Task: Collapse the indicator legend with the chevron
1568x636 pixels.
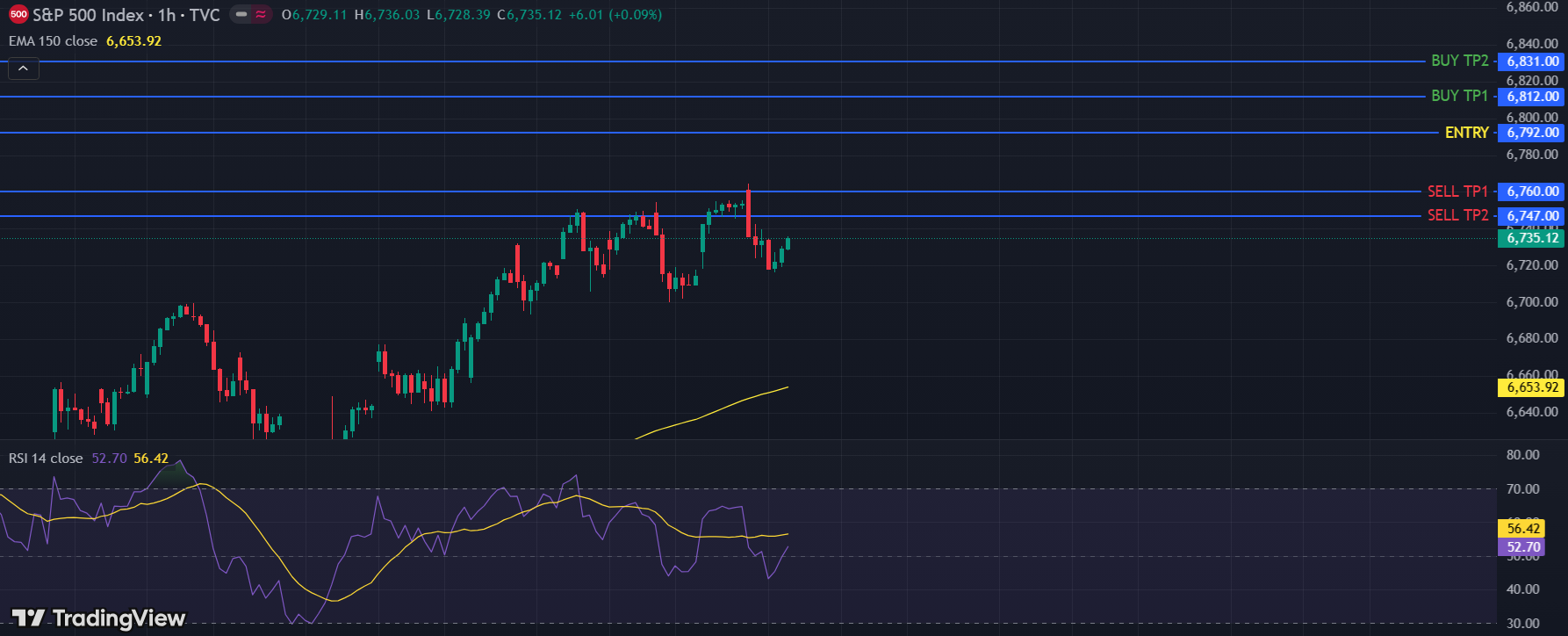Action: tap(23, 69)
